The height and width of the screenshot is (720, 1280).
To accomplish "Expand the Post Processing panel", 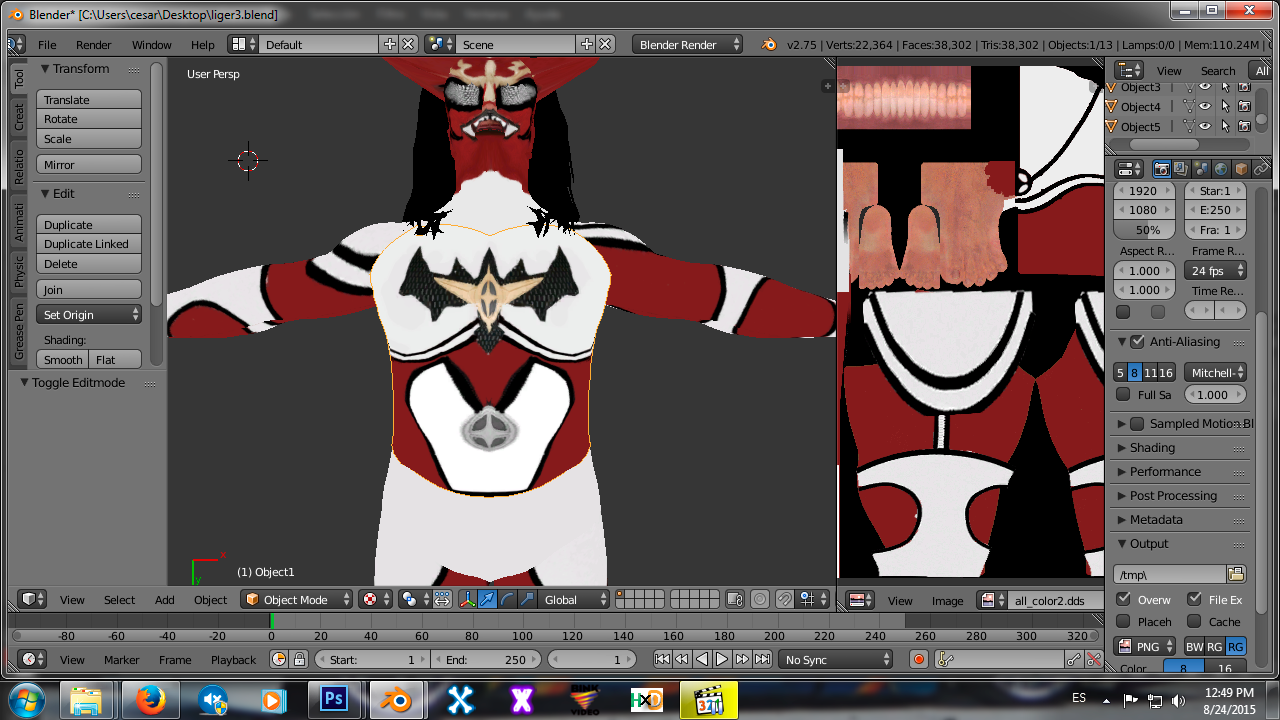I will (x=1173, y=495).
